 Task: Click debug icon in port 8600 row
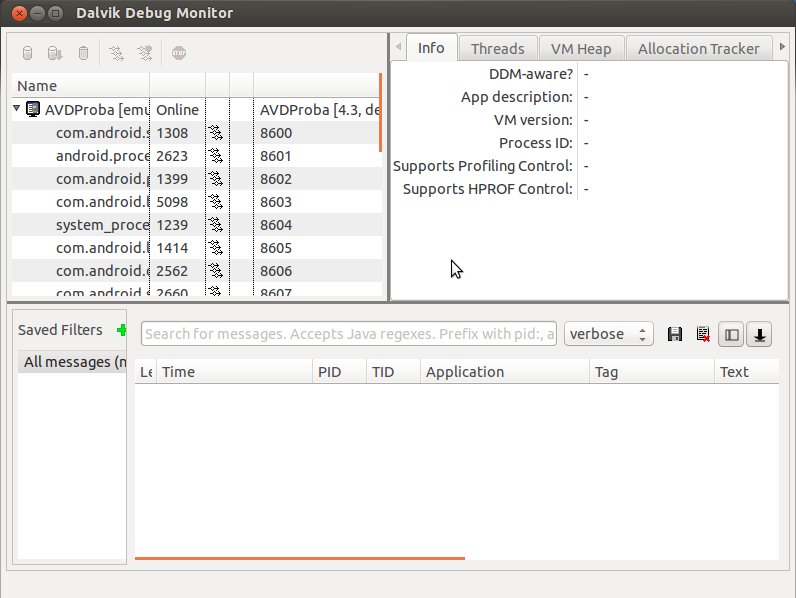pos(216,133)
